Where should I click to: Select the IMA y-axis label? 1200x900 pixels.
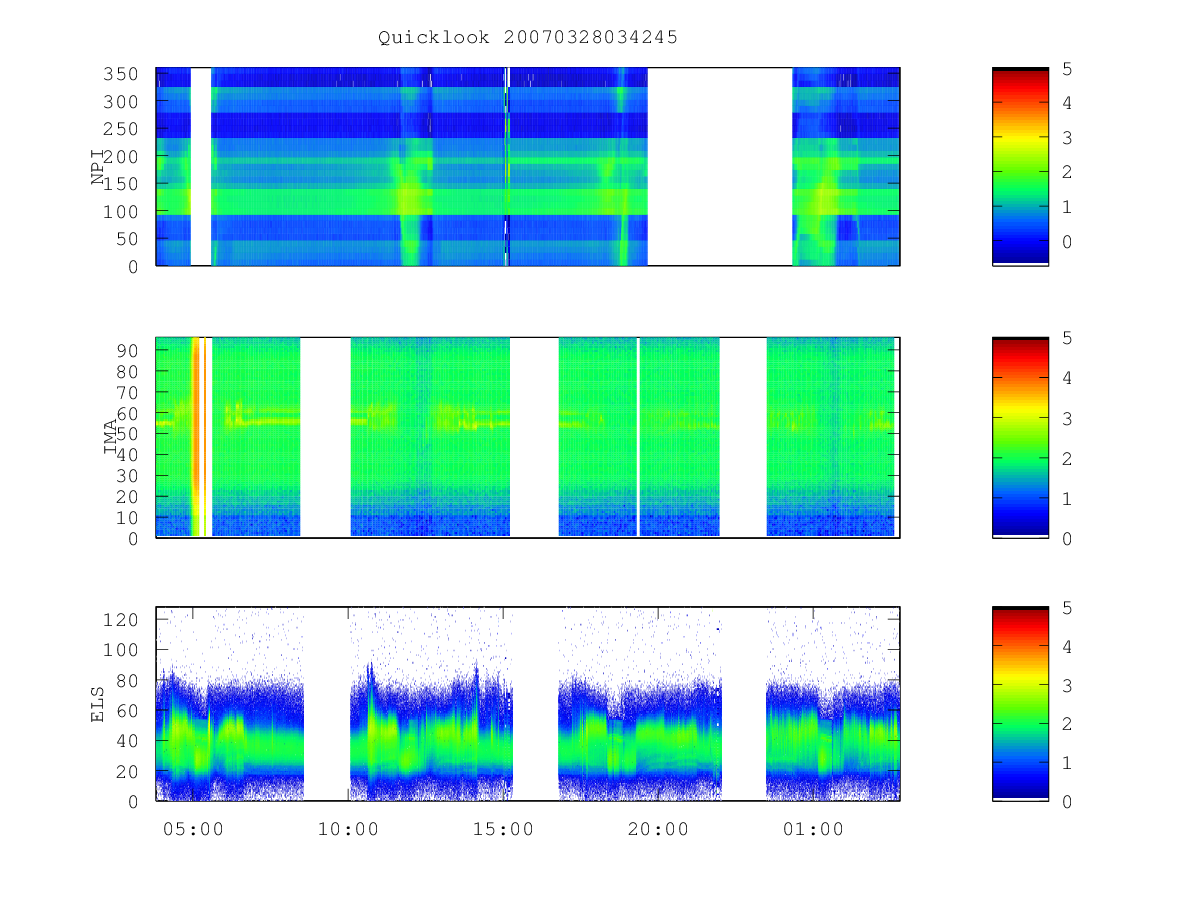coord(110,438)
